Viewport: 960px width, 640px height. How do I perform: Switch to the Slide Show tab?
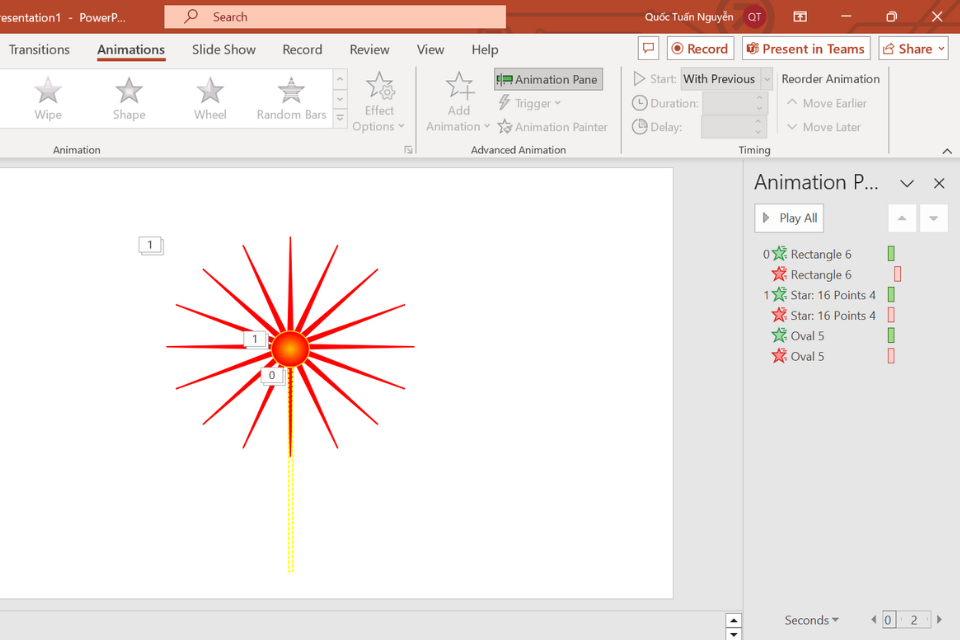[223, 50]
